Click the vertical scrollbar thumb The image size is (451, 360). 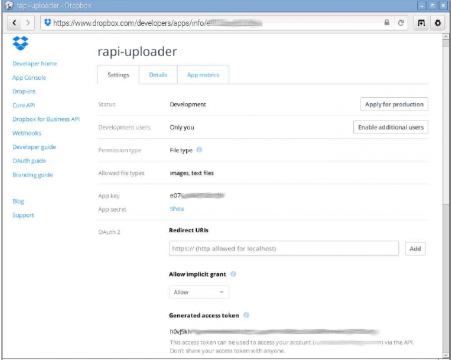pyautogui.click(x=446, y=125)
